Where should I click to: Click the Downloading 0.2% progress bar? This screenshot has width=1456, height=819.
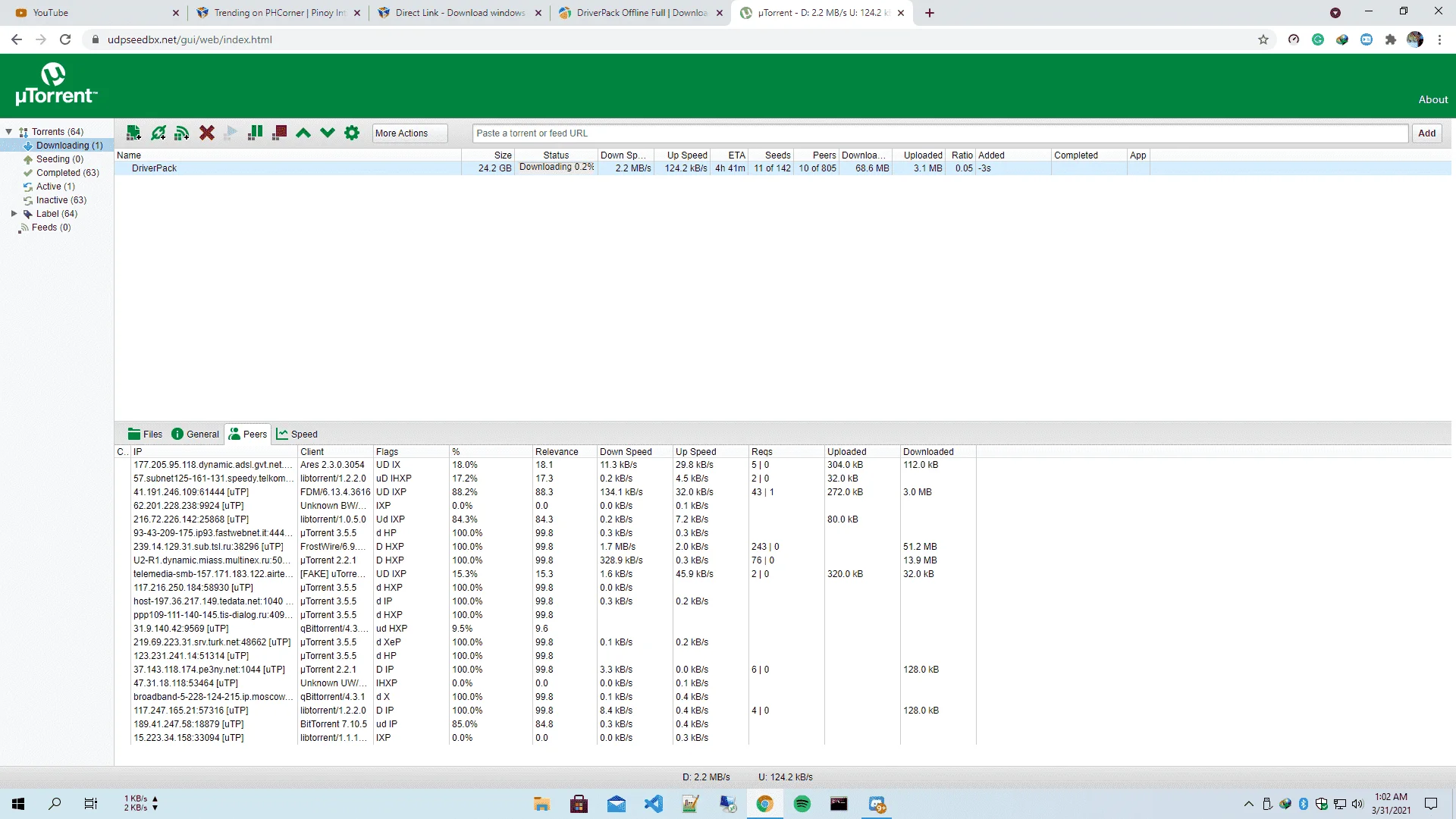tap(556, 168)
